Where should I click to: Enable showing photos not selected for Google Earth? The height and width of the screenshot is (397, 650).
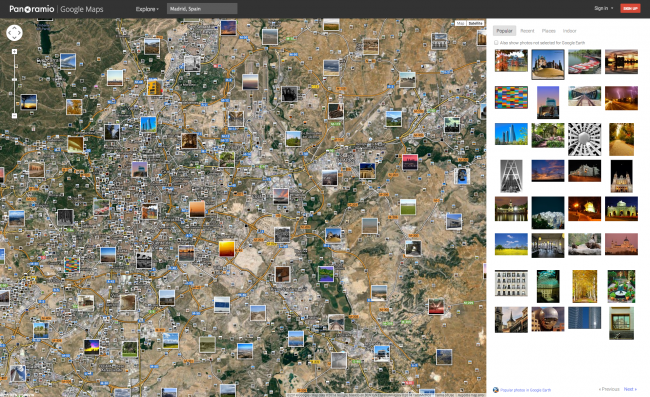click(496, 43)
